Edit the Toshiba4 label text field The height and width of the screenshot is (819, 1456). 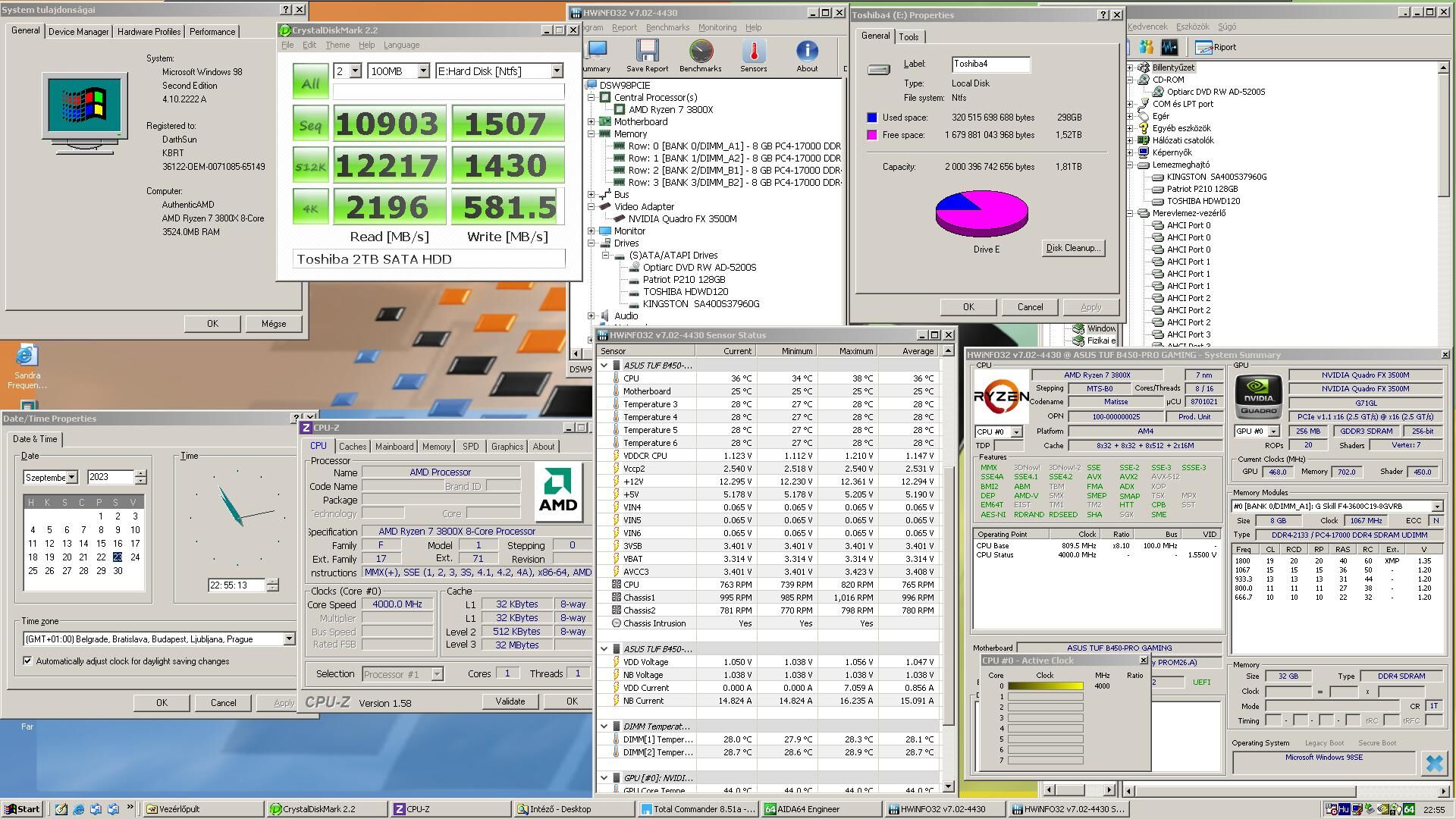click(990, 64)
